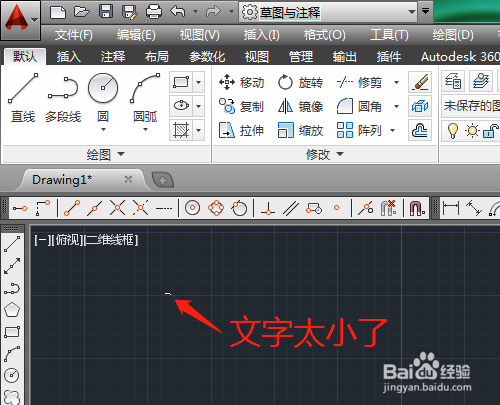Switch to the 插入 ribbon tab
This screenshot has height=405, width=500.
click(x=68, y=57)
